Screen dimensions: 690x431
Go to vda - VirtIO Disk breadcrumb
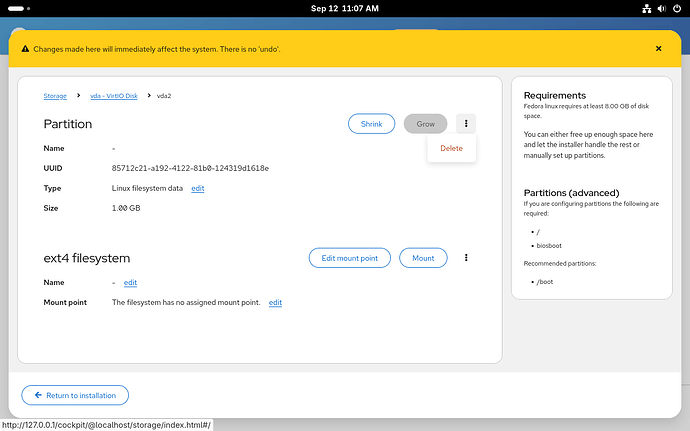point(114,96)
